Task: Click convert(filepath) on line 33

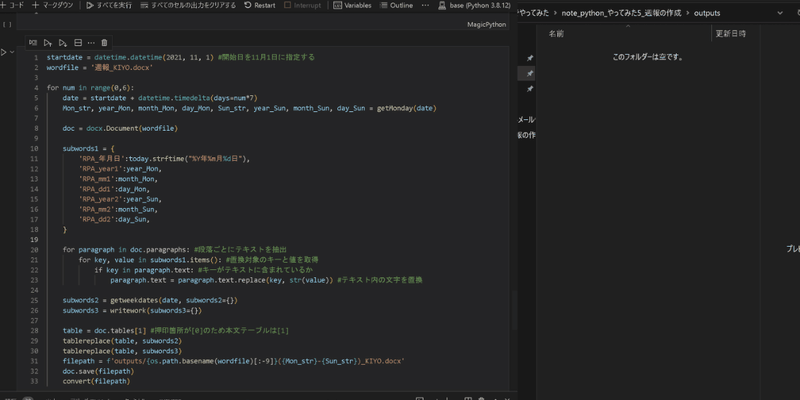Action: click(x=96, y=381)
